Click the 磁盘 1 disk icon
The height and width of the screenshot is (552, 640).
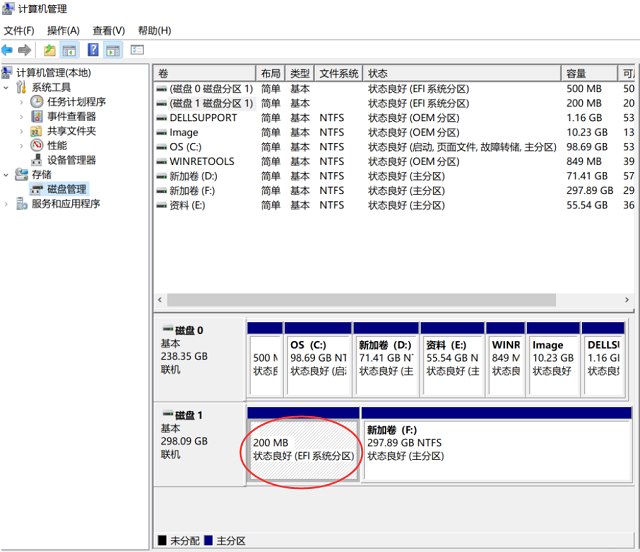coord(168,414)
